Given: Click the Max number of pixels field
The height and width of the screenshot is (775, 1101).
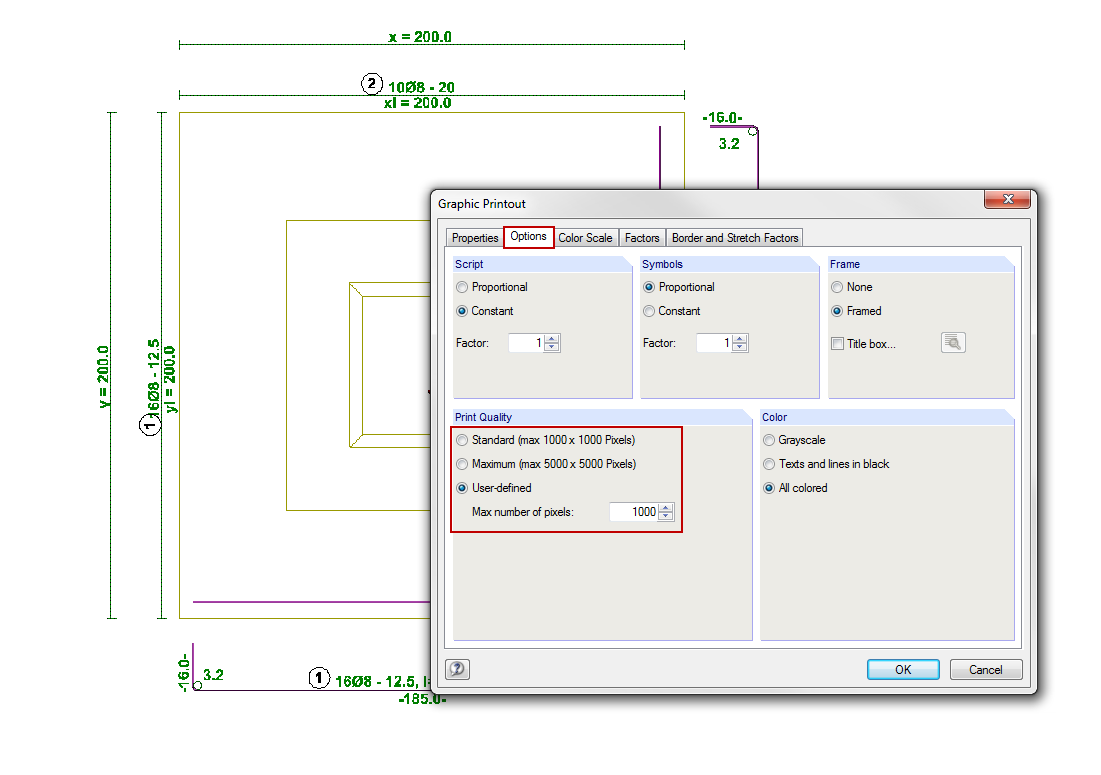Looking at the screenshot, I should [635, 512].
